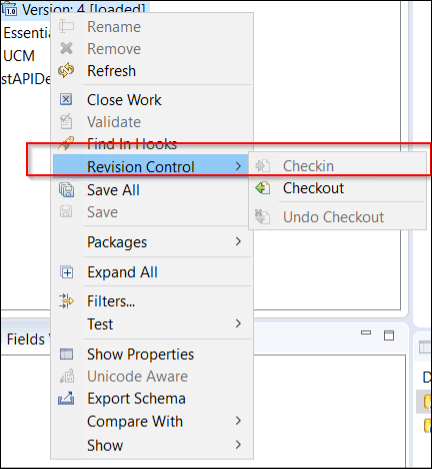Expand the Compare With submenu arrow
432x469 pixels.
238,421
